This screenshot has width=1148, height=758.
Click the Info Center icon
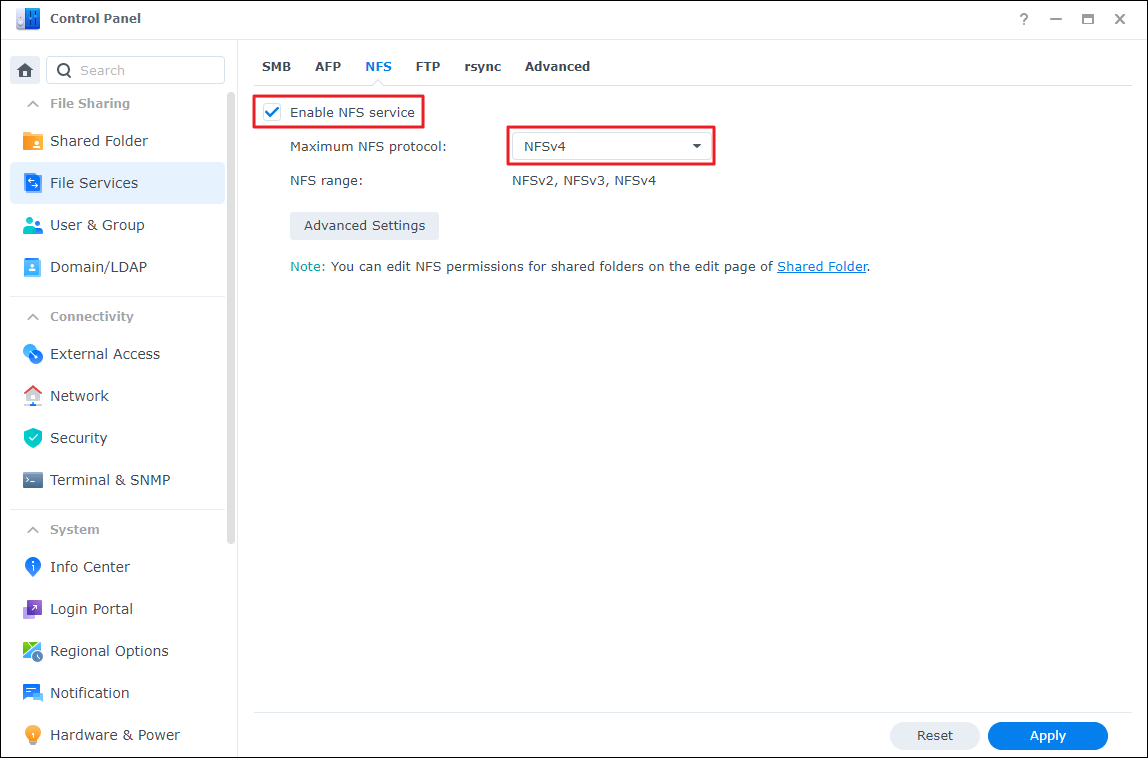click(33, 567)
